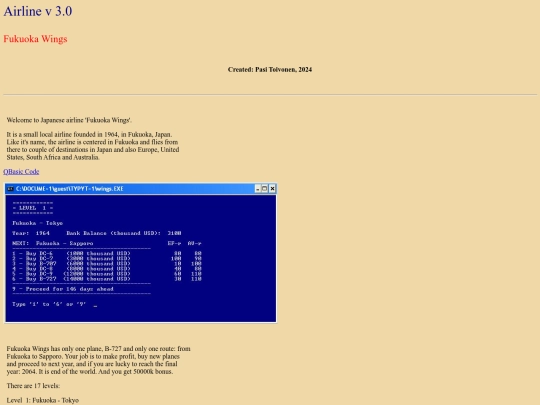540x405 pixels.
Task: Open the QBasic Code link
Action: [21, 172]
